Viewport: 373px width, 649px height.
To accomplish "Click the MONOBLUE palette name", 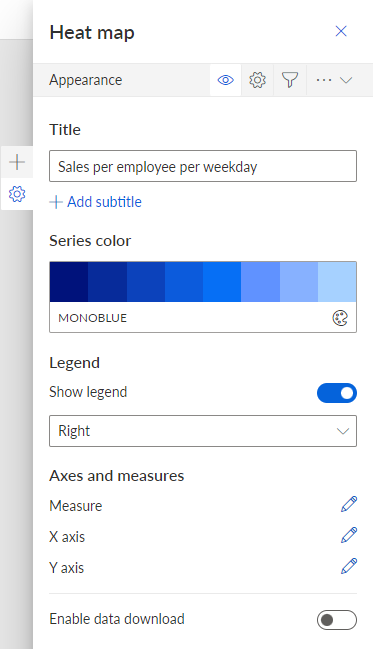I will [x=93, y=318].
